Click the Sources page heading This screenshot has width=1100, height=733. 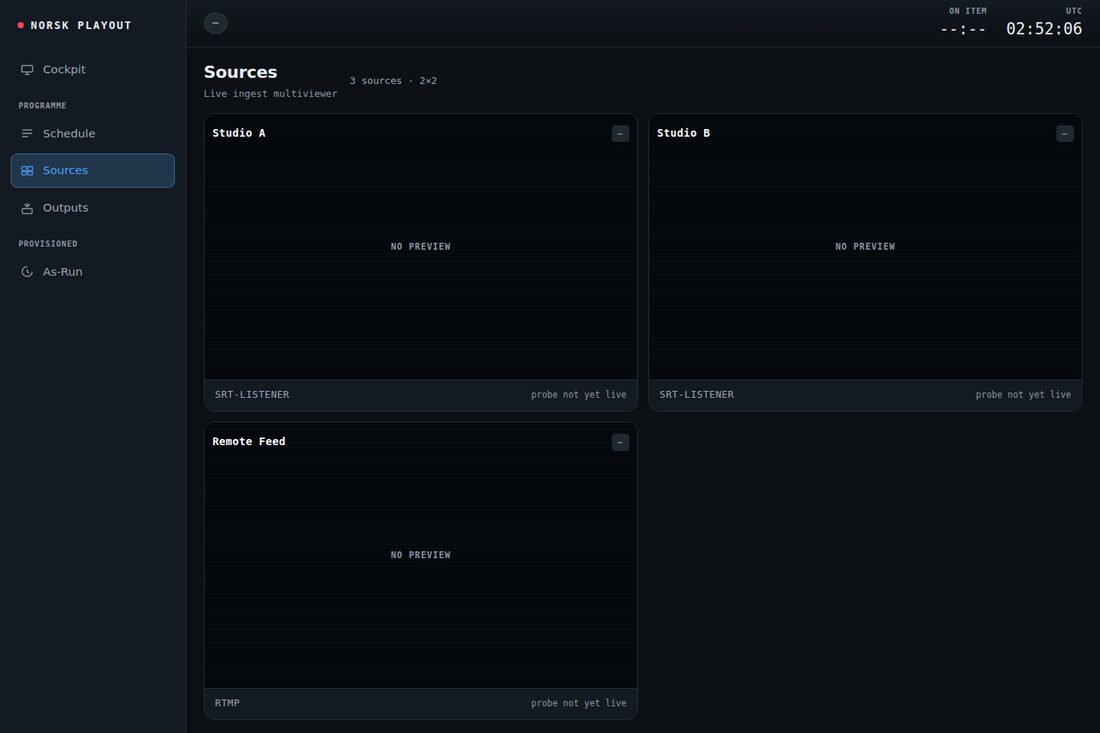241,72
